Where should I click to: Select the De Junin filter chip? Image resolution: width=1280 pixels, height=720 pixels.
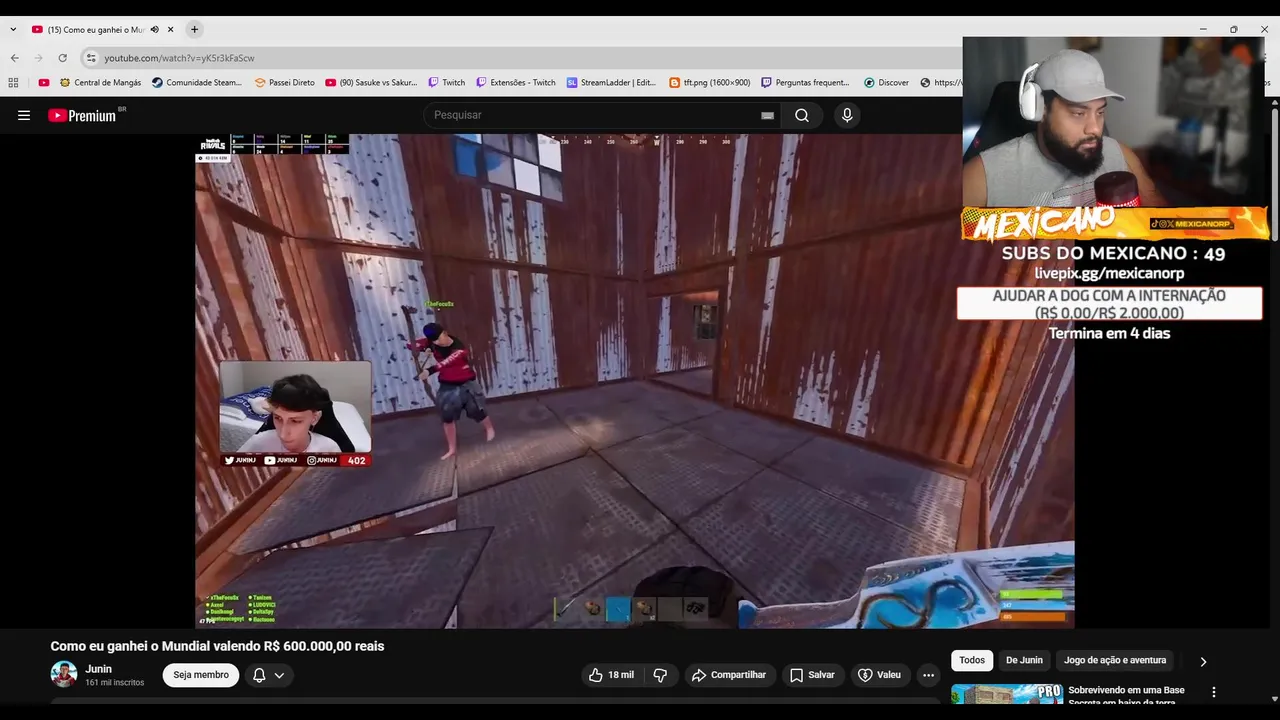[x=1024, y=660]
